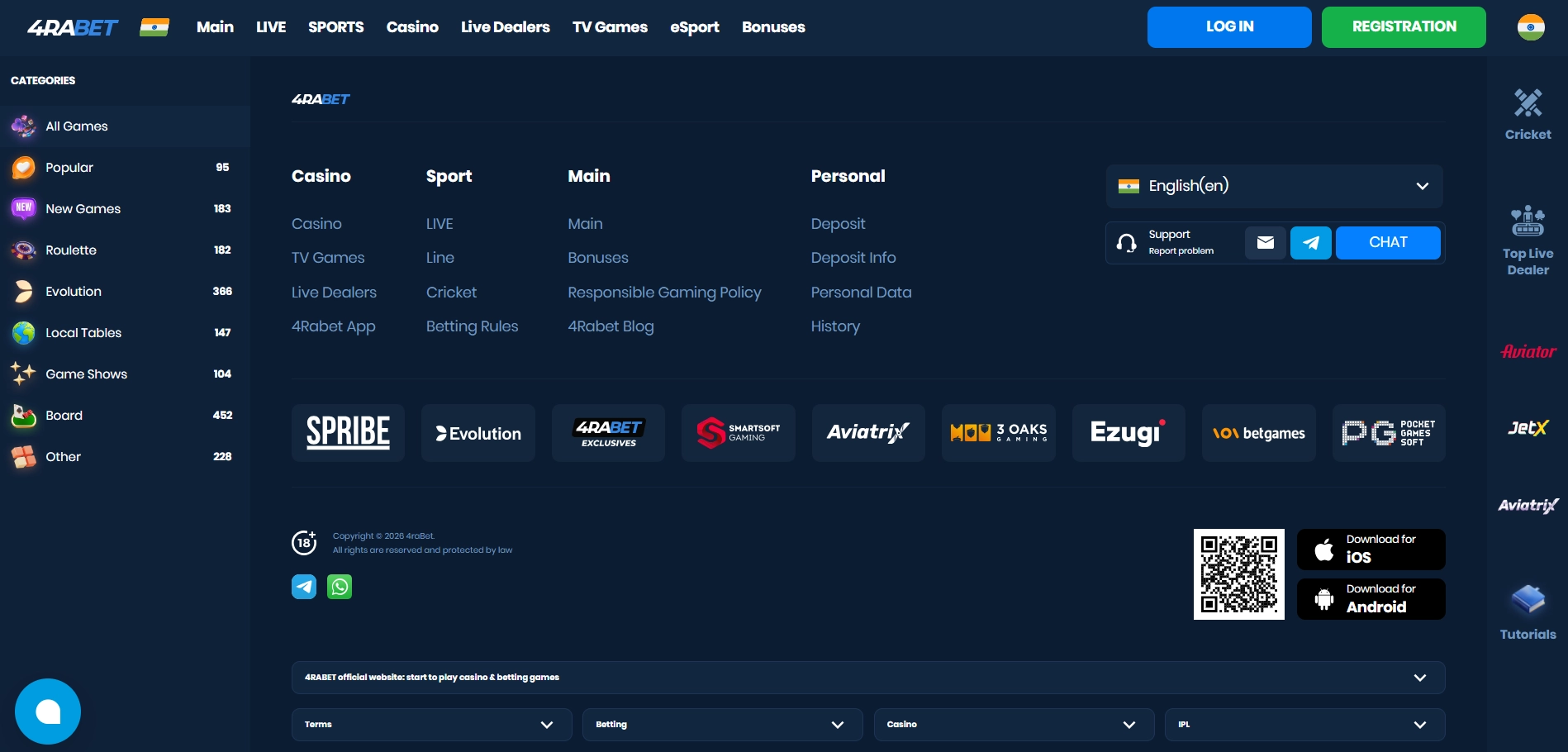This screenshot has width=1568, height=752.
Task: Select Other category
Action: [x=125, y=457]
